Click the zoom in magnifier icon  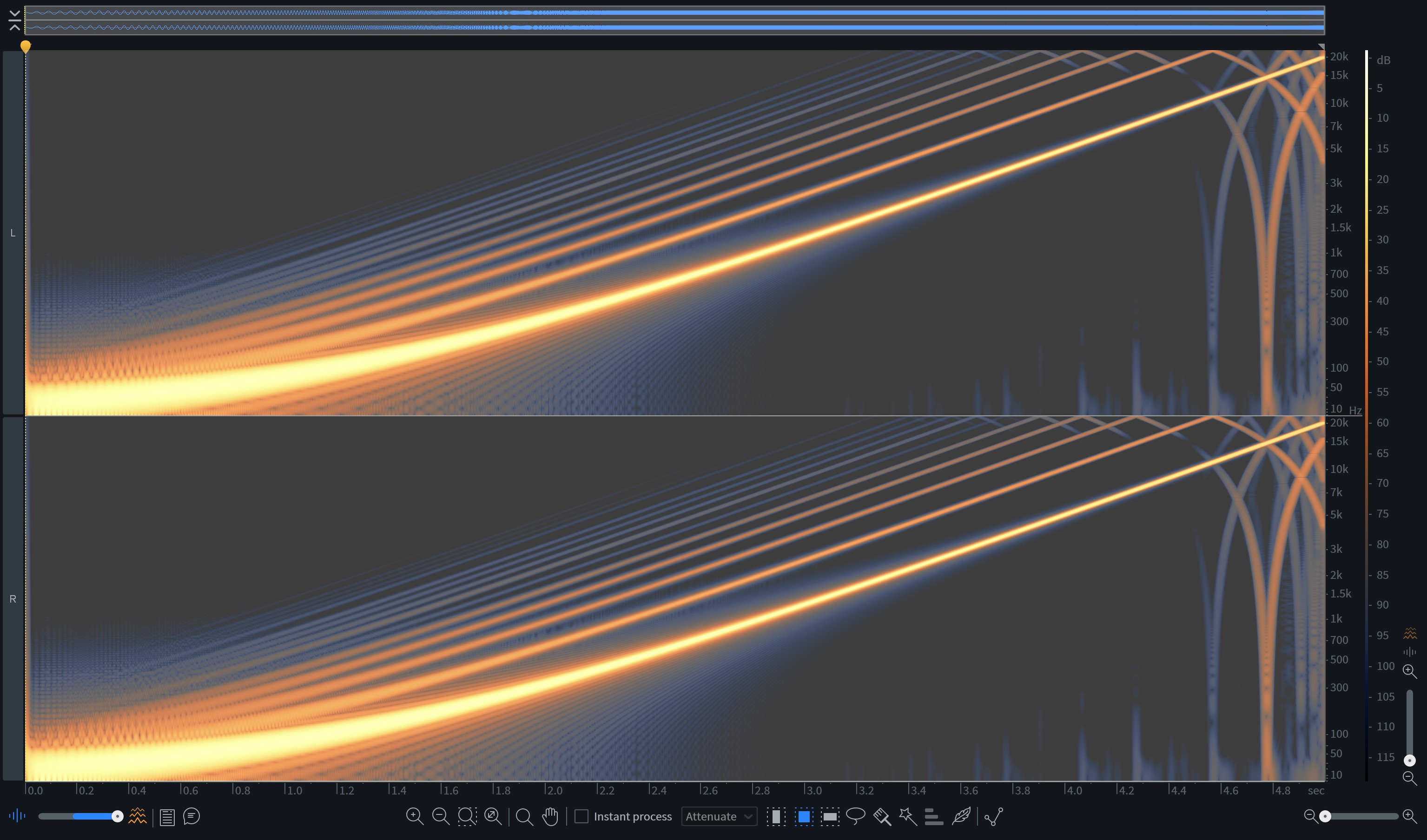(x=414, y=816)
